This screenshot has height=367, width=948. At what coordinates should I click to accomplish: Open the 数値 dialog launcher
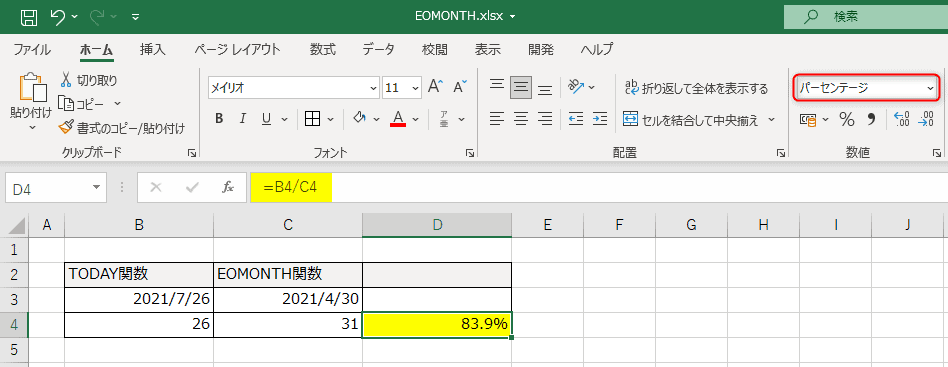pyautogui.click(x=938, y=154)
